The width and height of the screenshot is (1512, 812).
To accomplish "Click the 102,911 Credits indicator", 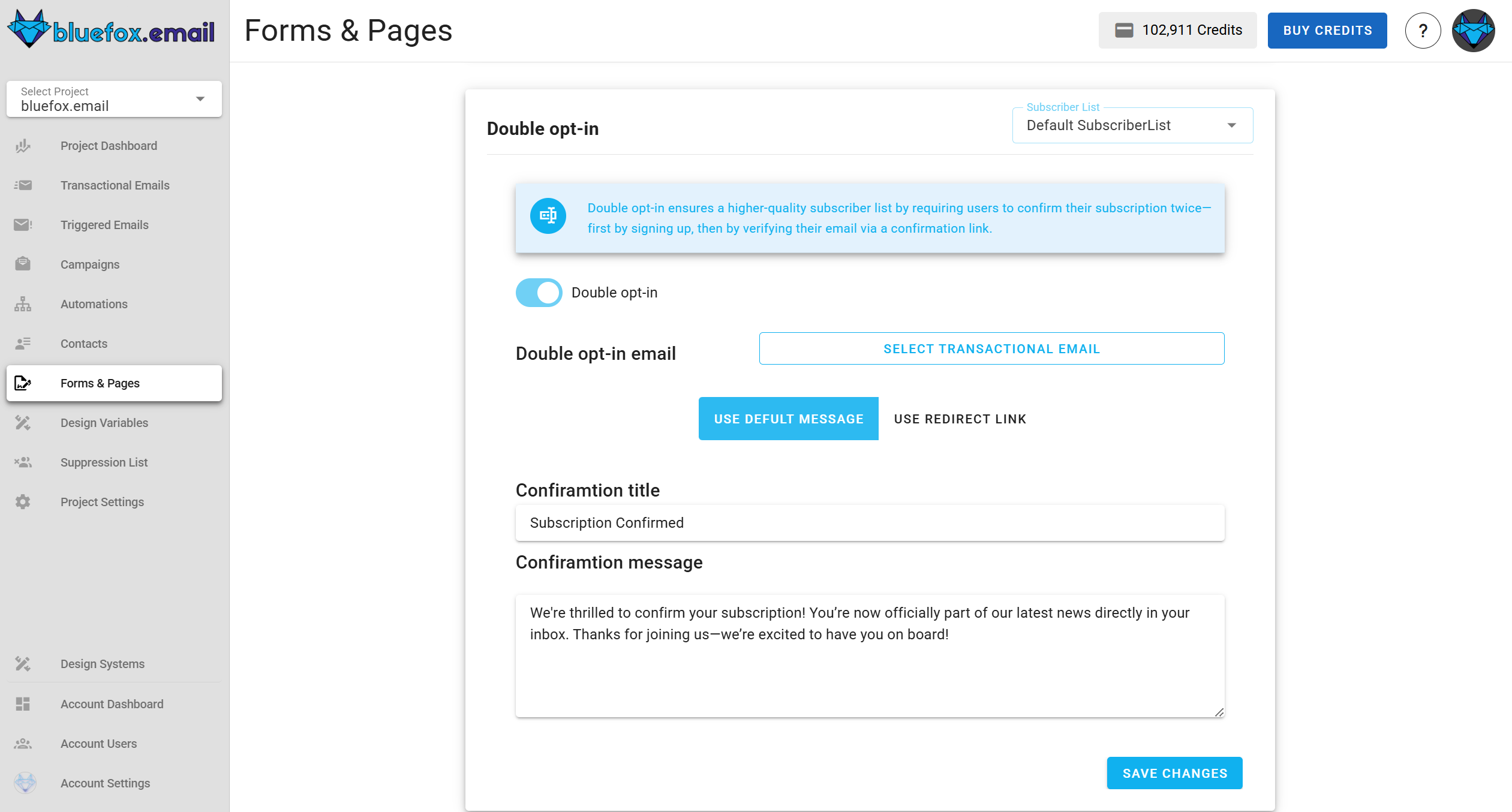I will tap(1177, 30).
